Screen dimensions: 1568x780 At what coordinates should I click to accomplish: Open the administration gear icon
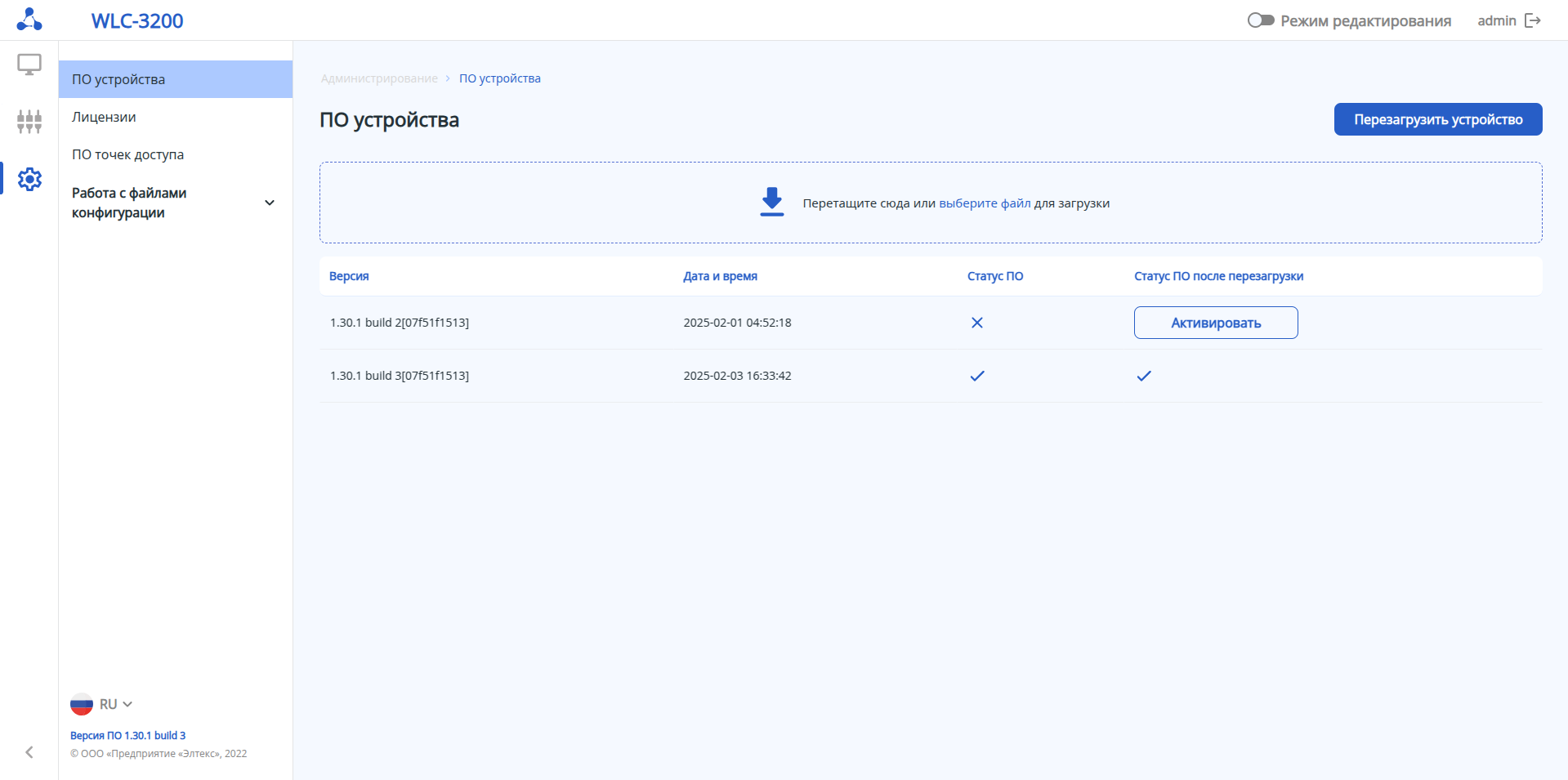[29, 179]
